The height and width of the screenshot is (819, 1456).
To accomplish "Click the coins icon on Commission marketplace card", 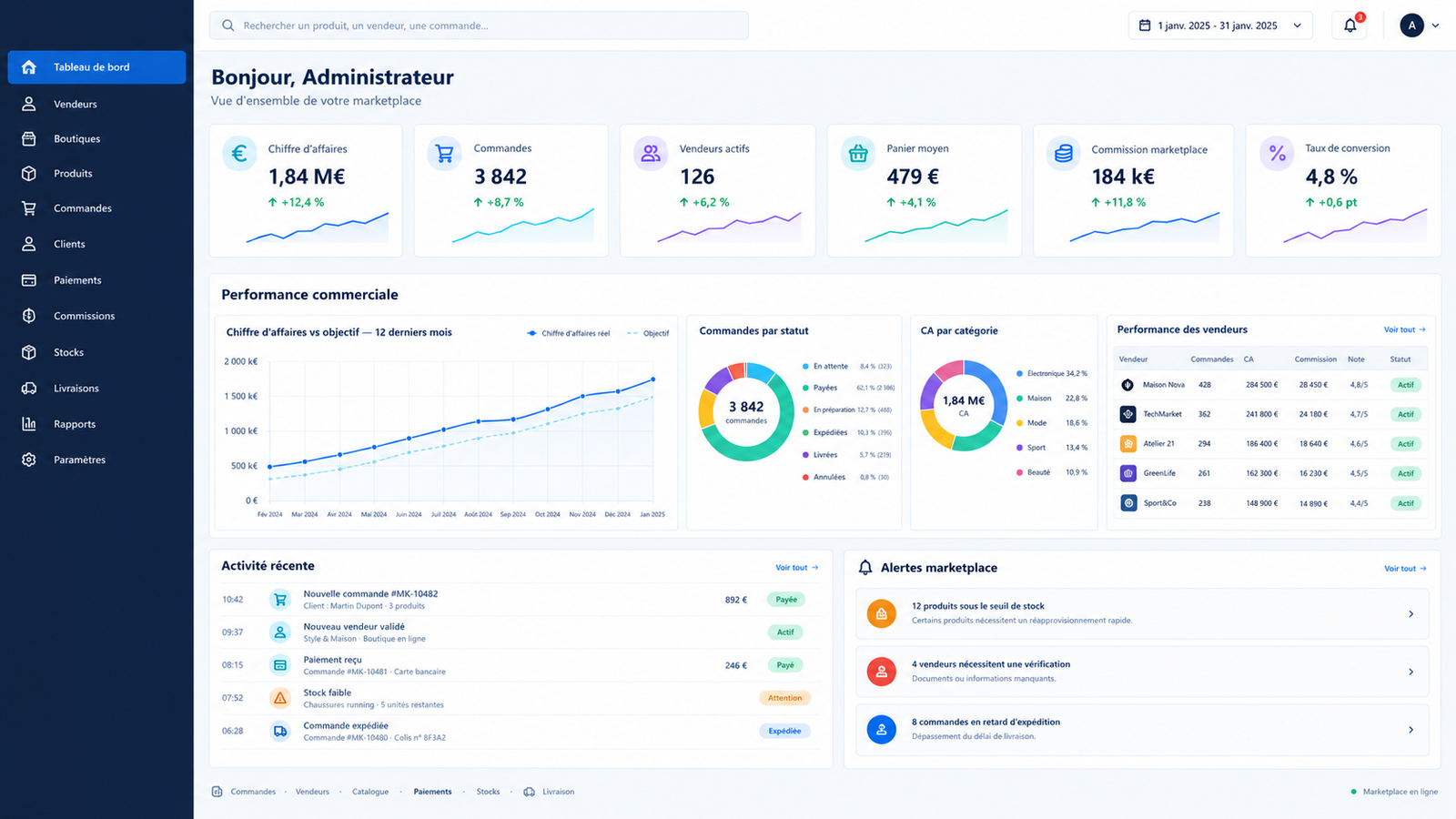I will [1064, 154].
